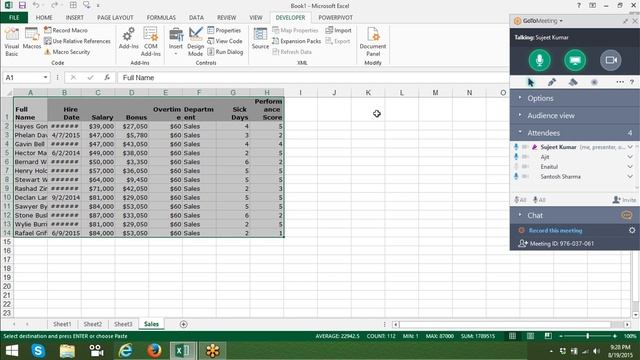
Task: Open Macro Security settings
Action: tap(67, 52)
